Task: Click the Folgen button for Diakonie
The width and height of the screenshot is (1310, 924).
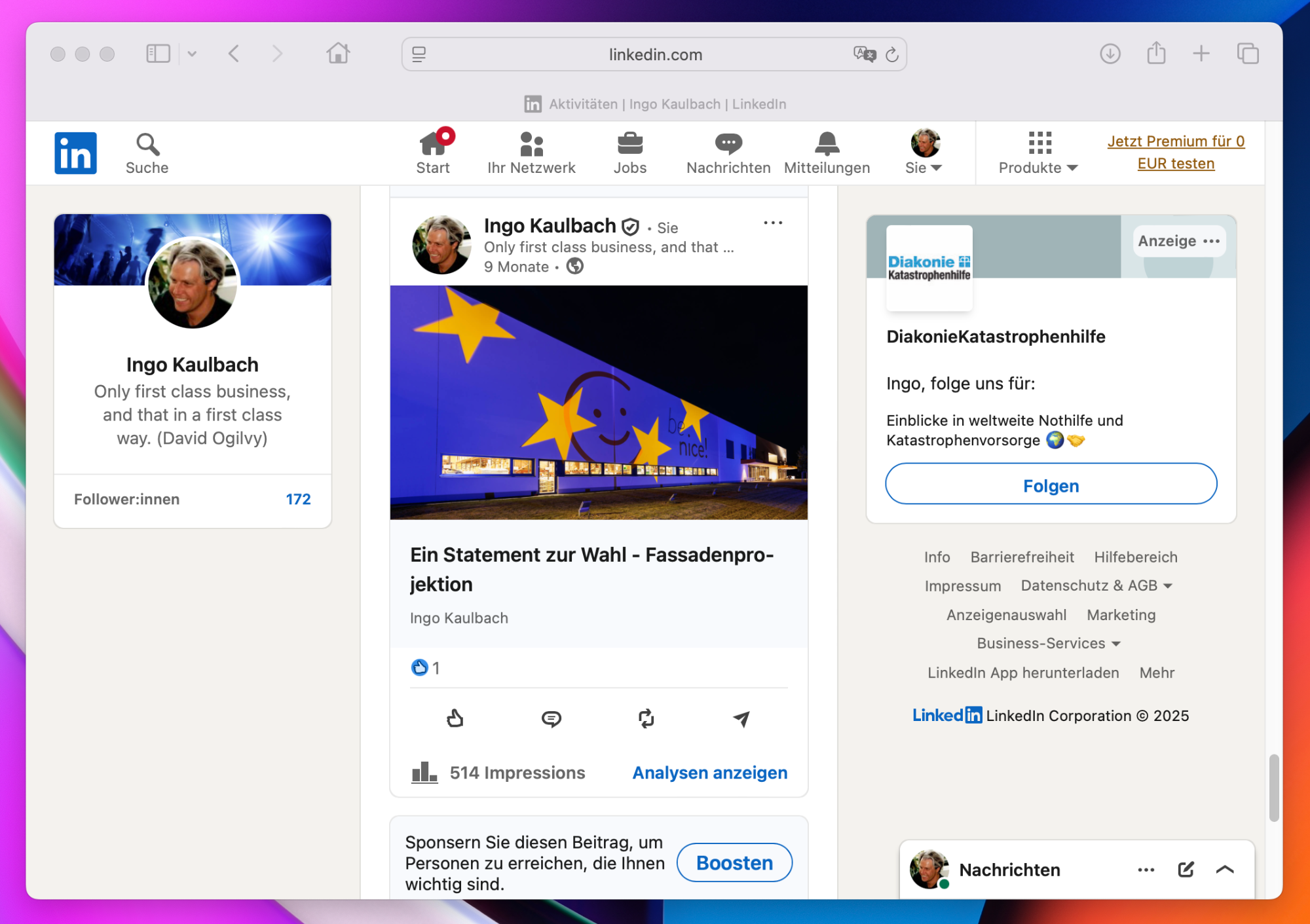Action: [1051, 485]
